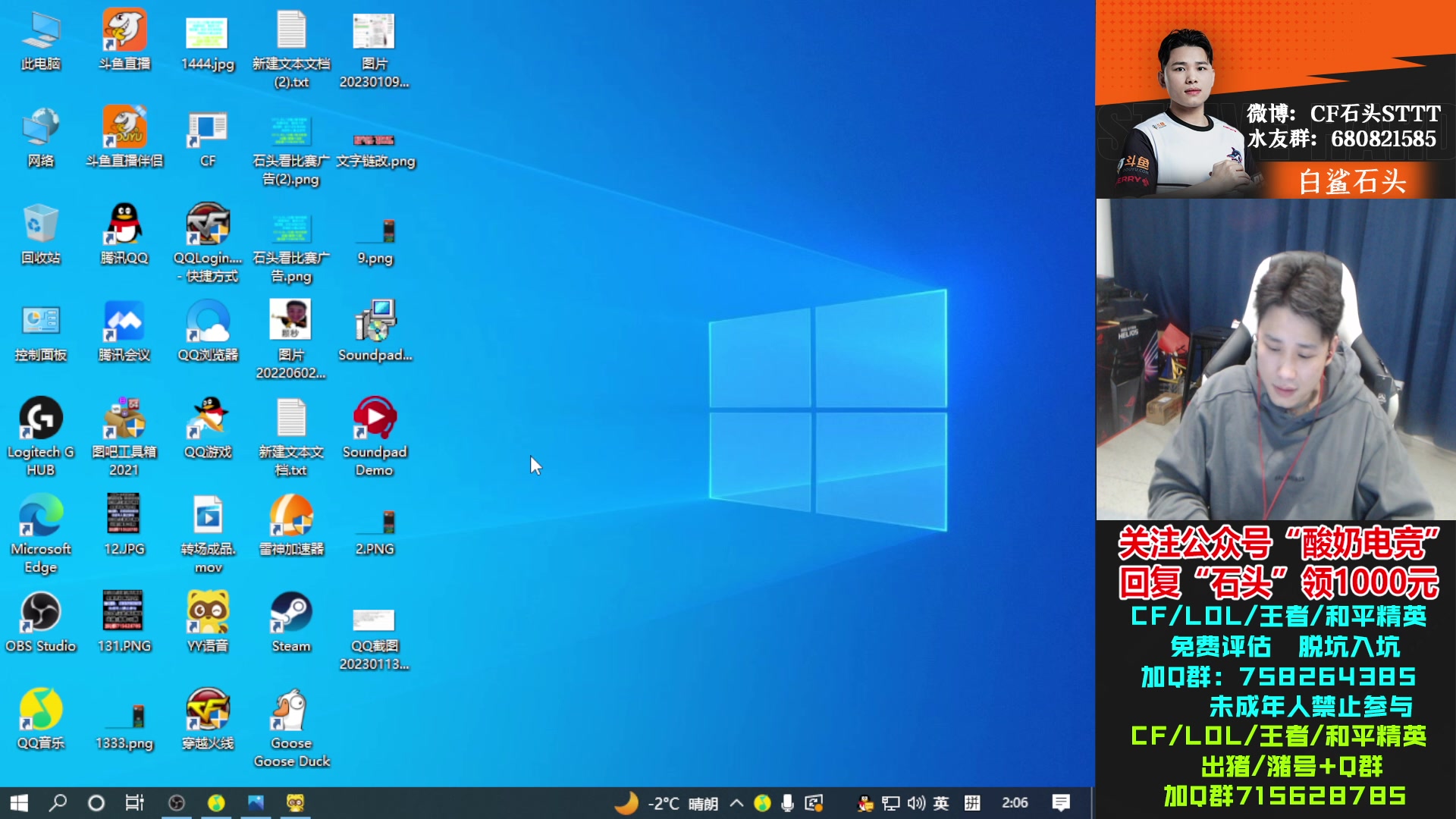The width and height of the screenshot is (1456, 819).
Task: Toggle the 英 input language indicator
Action: click(x=941, y=803)
